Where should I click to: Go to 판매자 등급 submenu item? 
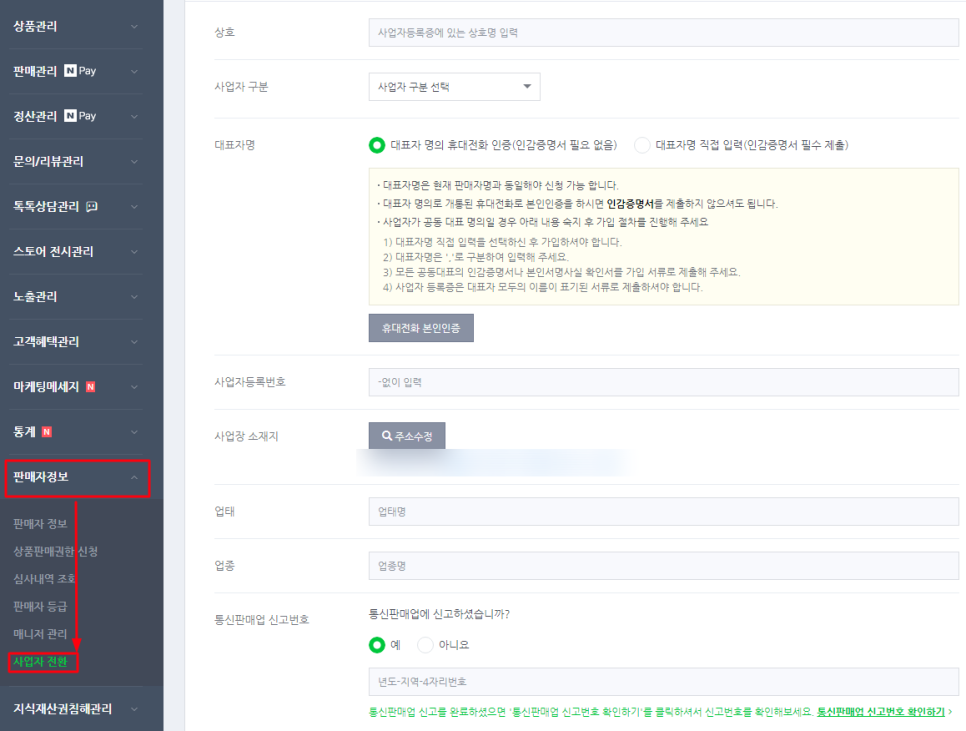pyautogui.click(x=40, y=606)
